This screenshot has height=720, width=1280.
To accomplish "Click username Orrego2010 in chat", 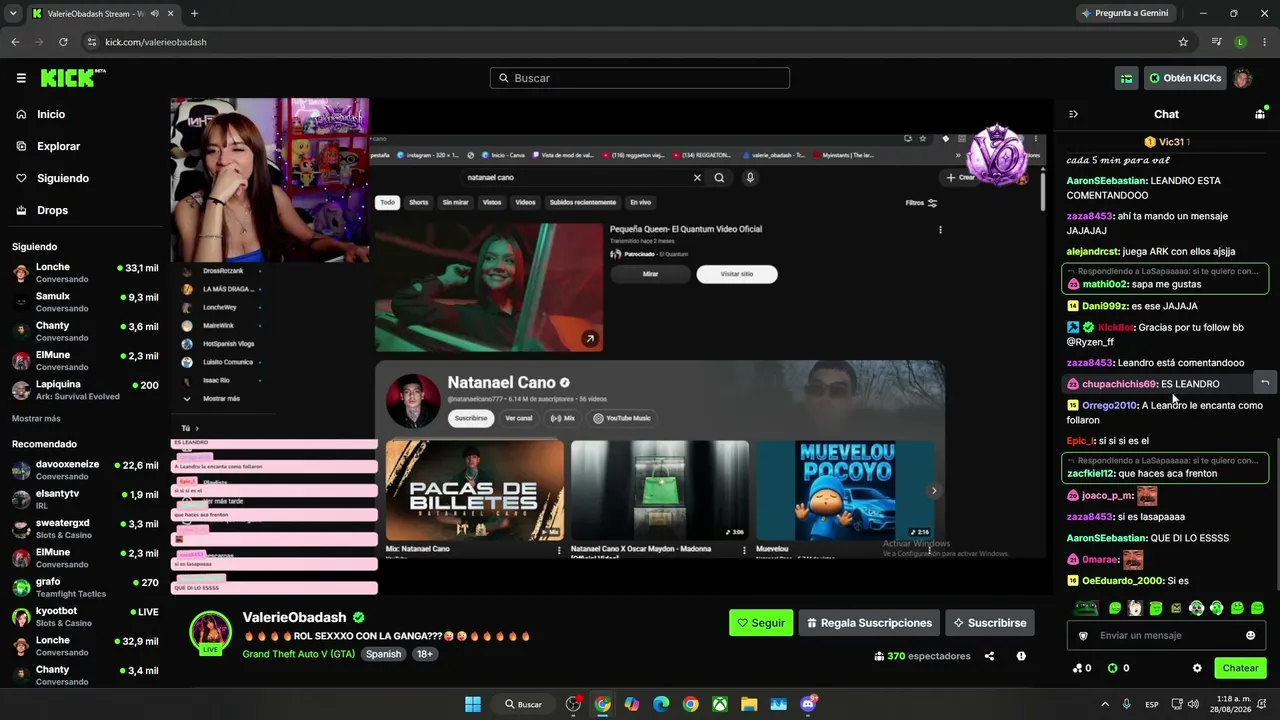I will [x=1109, y=405].
